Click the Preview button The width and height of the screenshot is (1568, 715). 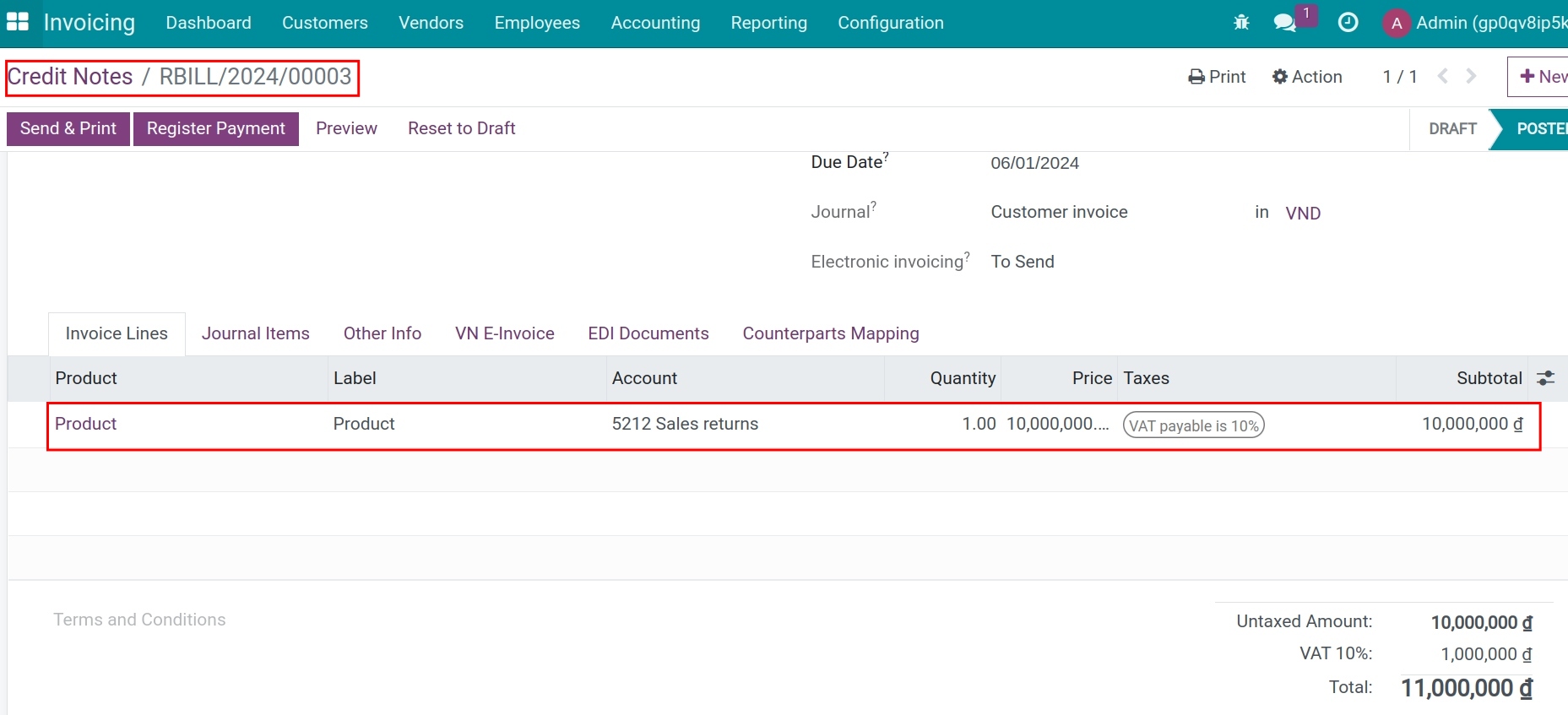(346, 128)
